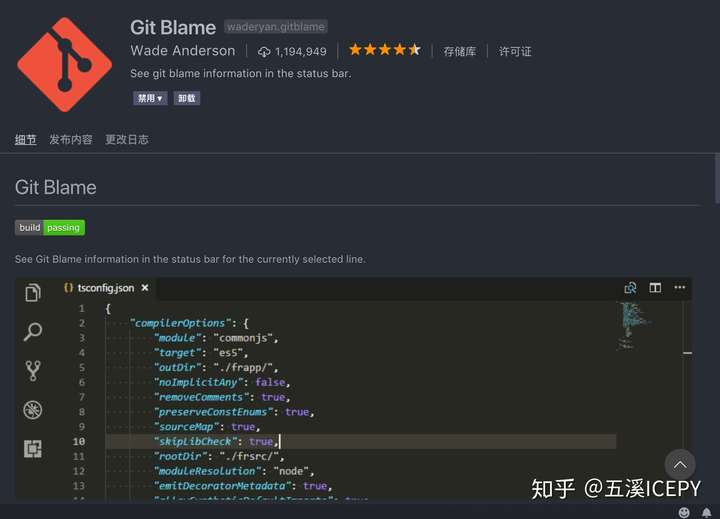Click the "module" key on line 3
The width and height of the screenshot is (720, 519).
coord(178,338)
